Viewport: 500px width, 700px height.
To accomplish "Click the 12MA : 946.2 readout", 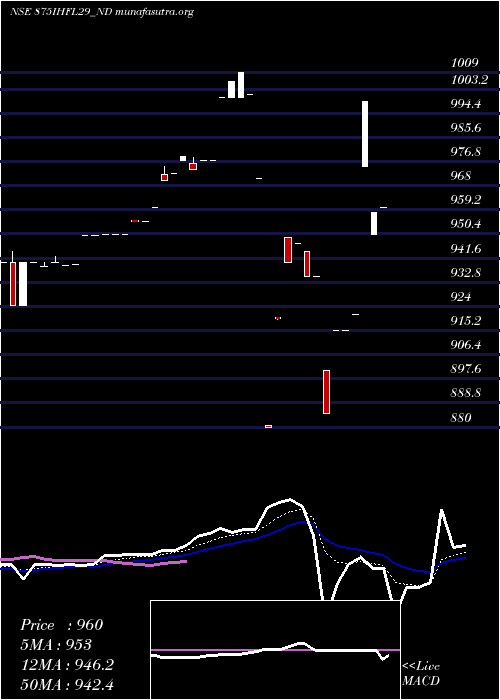I will (67, 665).
